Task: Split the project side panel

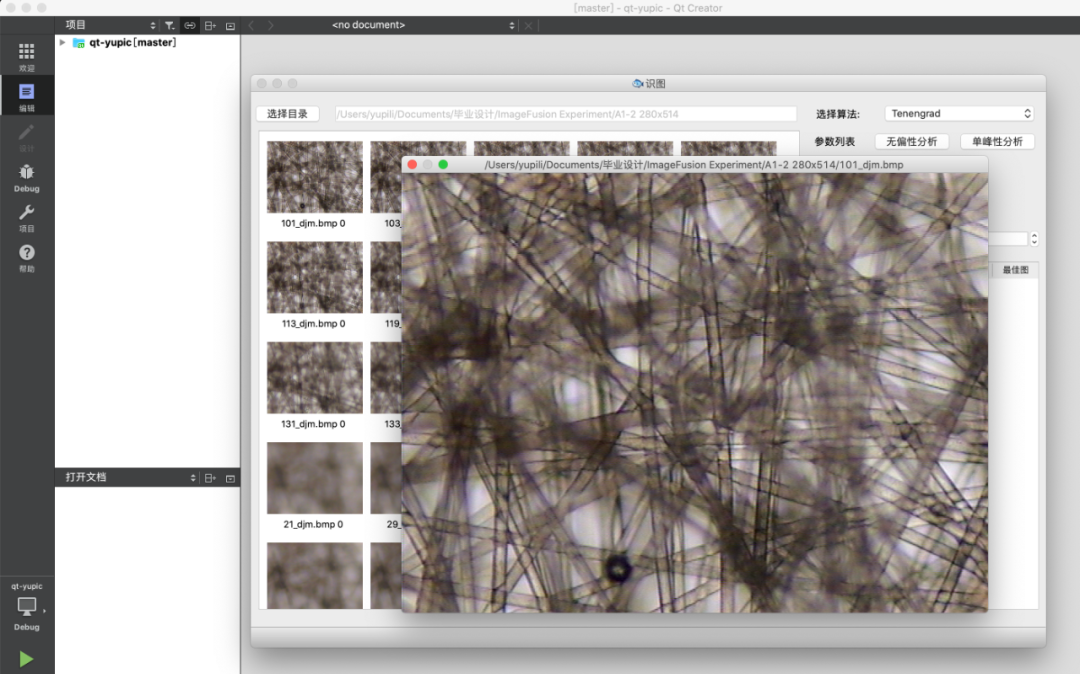Action: click(210, 25)
